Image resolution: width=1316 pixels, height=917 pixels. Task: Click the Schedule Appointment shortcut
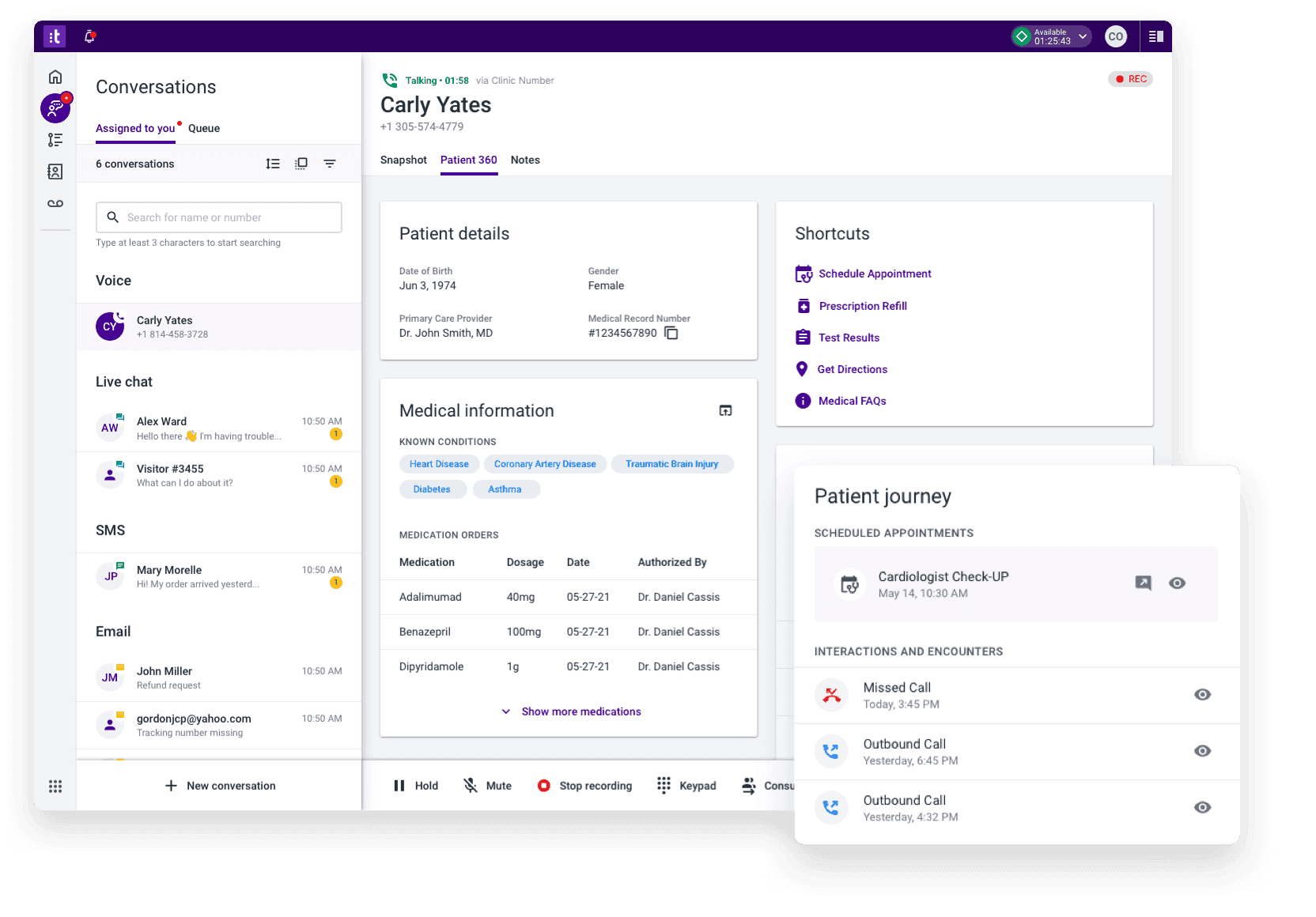coord(874,274)
